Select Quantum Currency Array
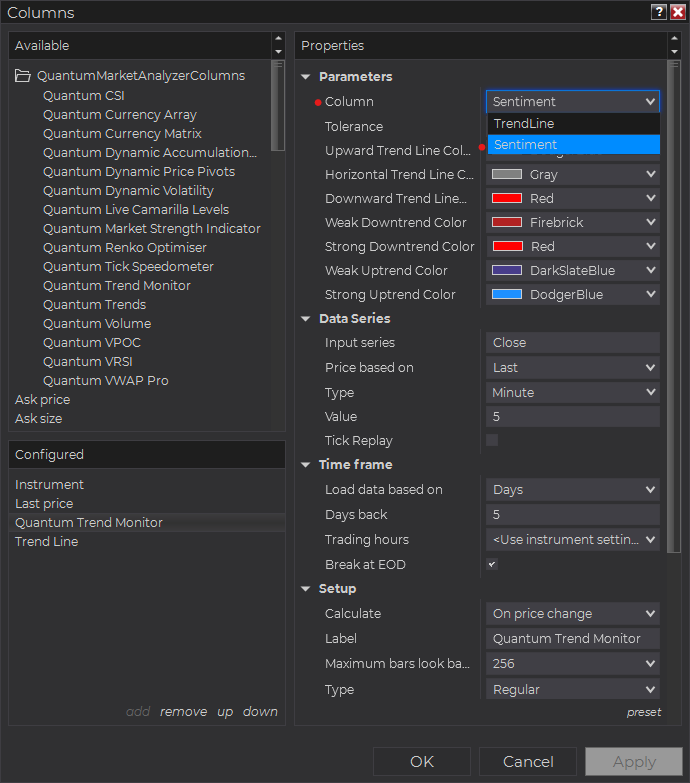Screen dimensions: 690x783 click(x=120, y=114)
